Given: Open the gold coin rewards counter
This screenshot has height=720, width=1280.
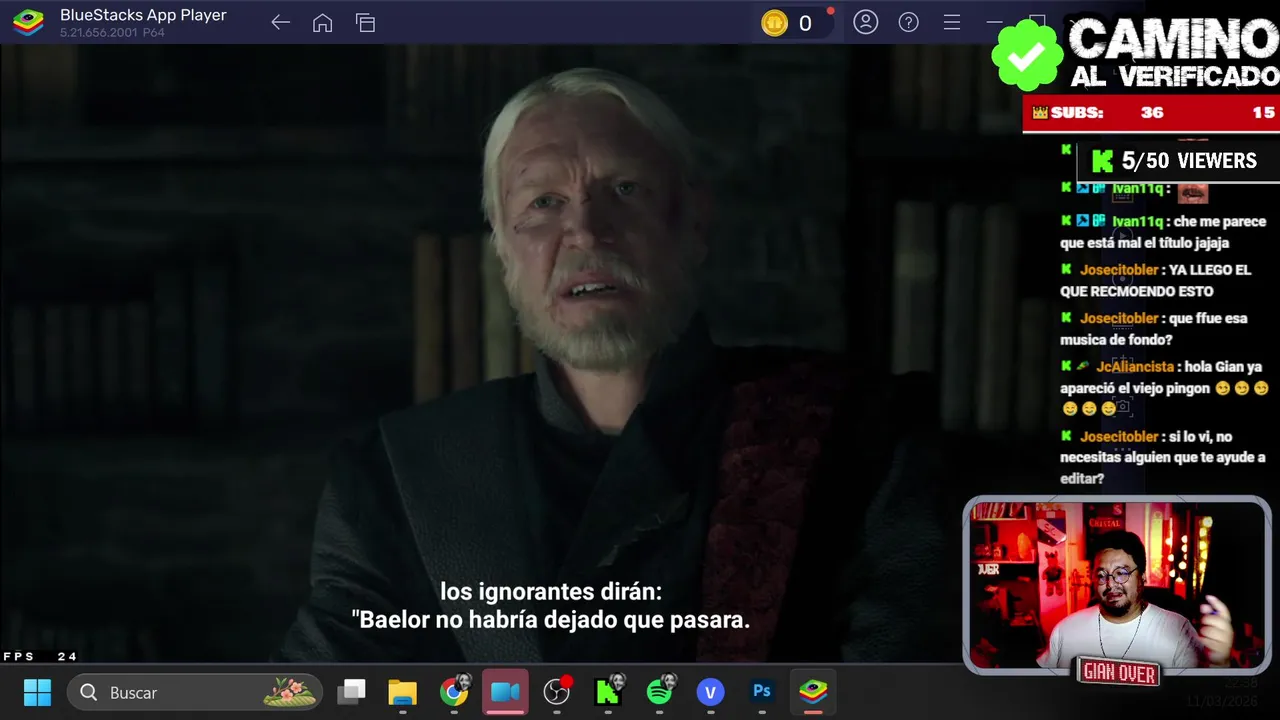Looking at the screenshot, I should [790, 23].
